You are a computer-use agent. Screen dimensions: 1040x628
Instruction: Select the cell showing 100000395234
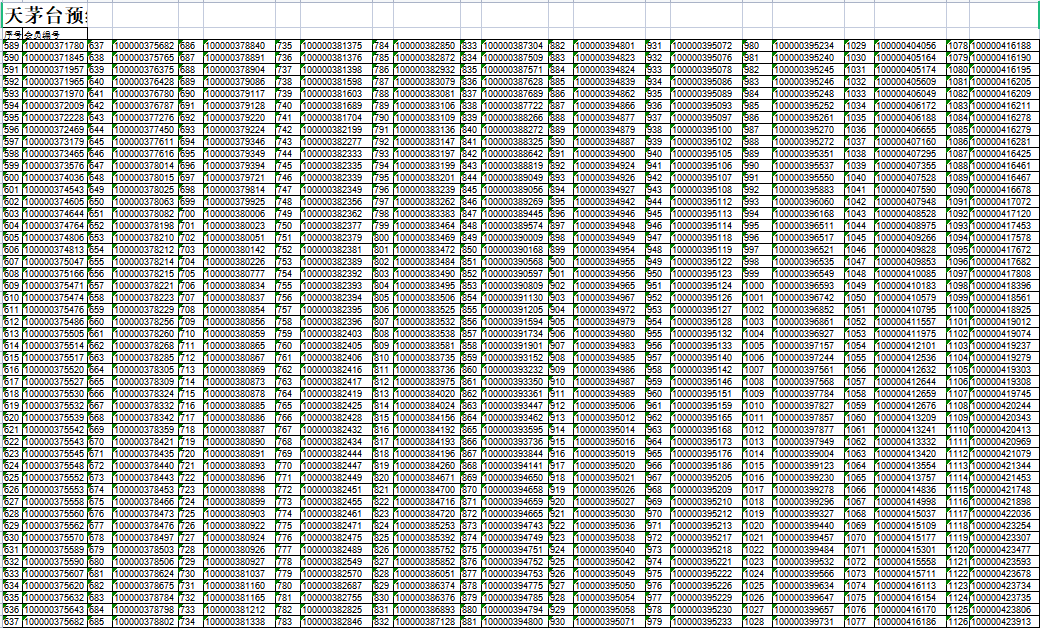pyautogui.click(x=806, y=46)
